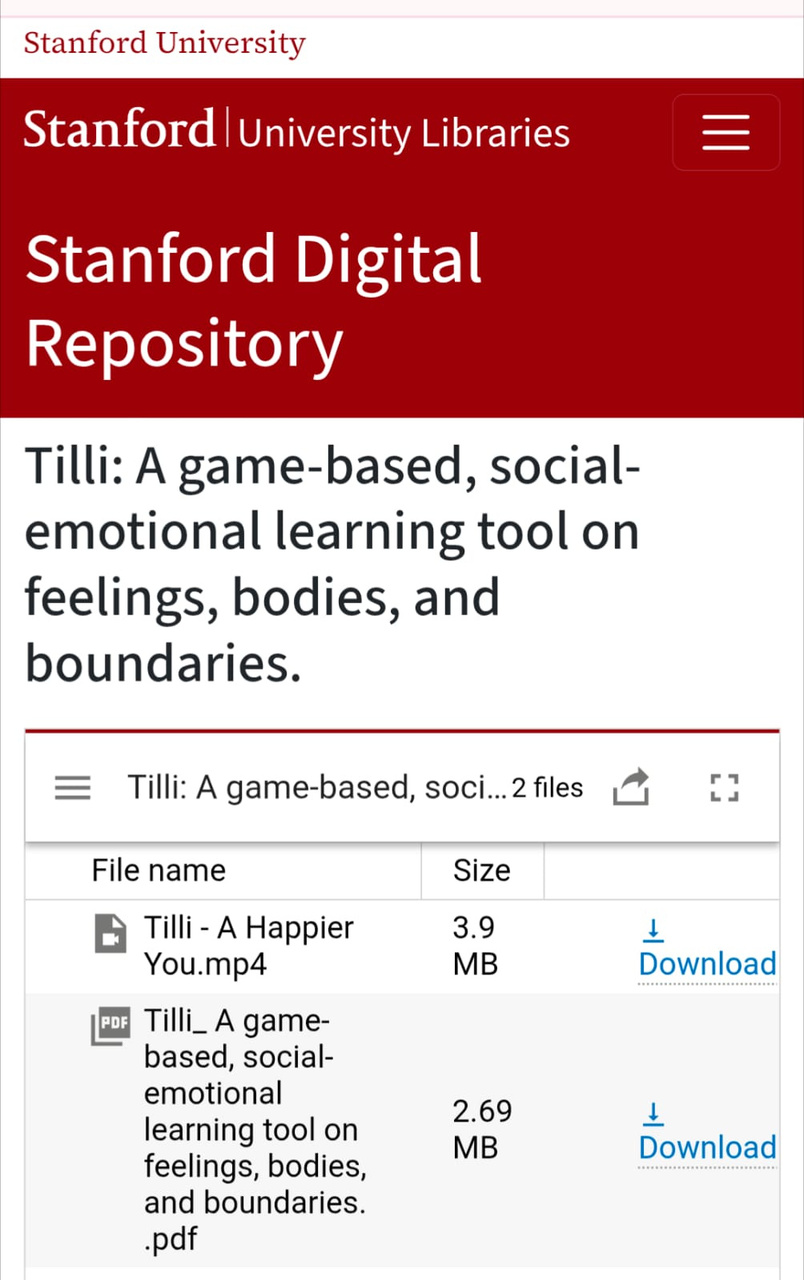Click the PDF file icon

[110, 1026]
